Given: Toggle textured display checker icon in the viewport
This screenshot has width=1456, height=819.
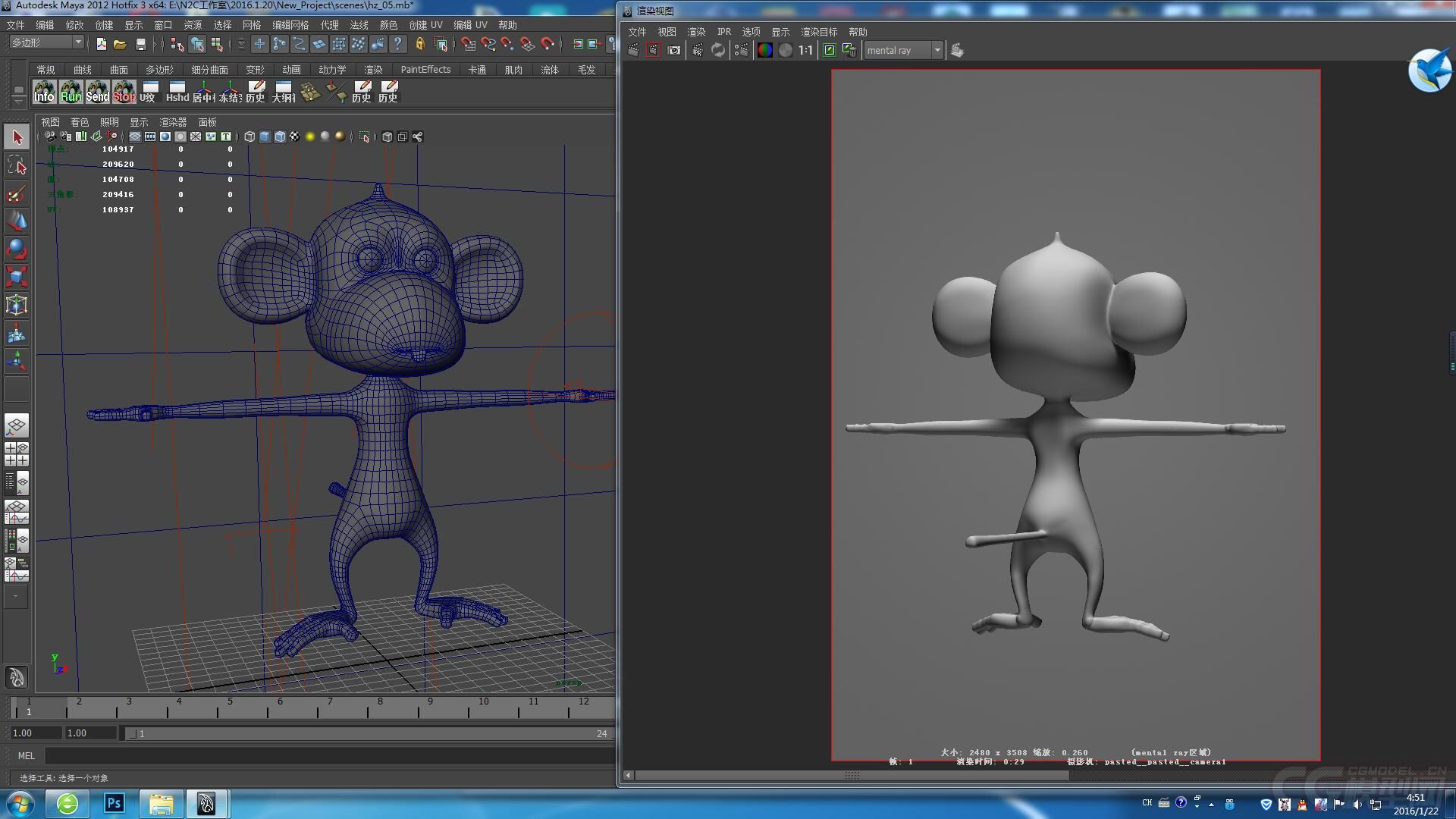Looking at the screenshot, I should [x=294, y=136].
